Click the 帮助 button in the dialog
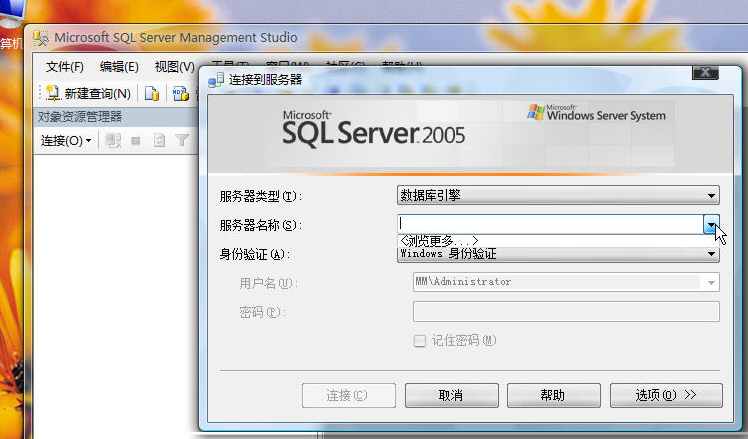Viewport: 748px width, 439px height. [553, 395]
